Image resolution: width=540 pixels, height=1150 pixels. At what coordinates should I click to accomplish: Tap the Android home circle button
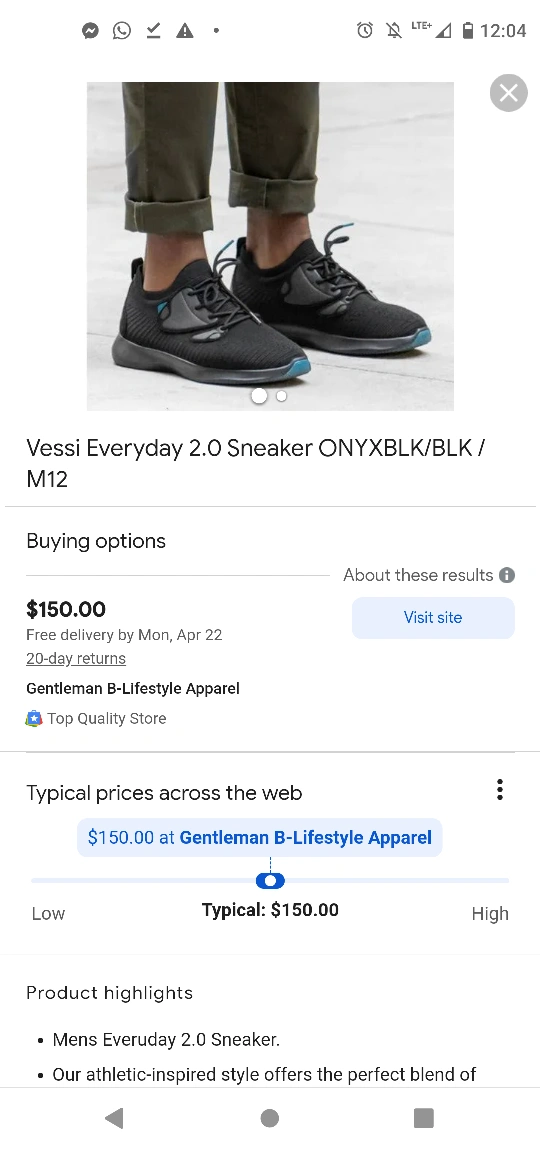coord(270,1118)
